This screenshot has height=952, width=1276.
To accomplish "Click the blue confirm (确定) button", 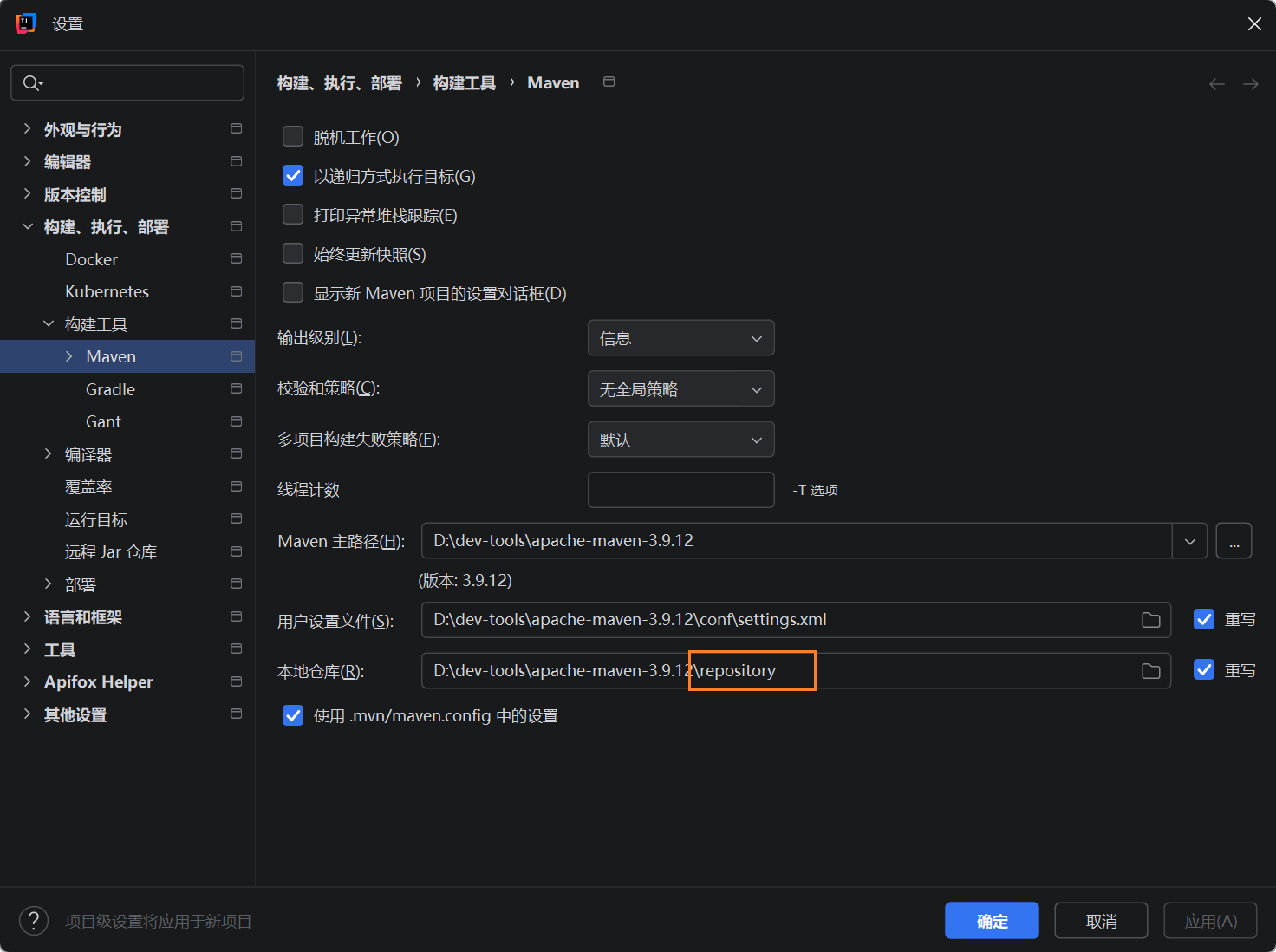I will point(992,921).
